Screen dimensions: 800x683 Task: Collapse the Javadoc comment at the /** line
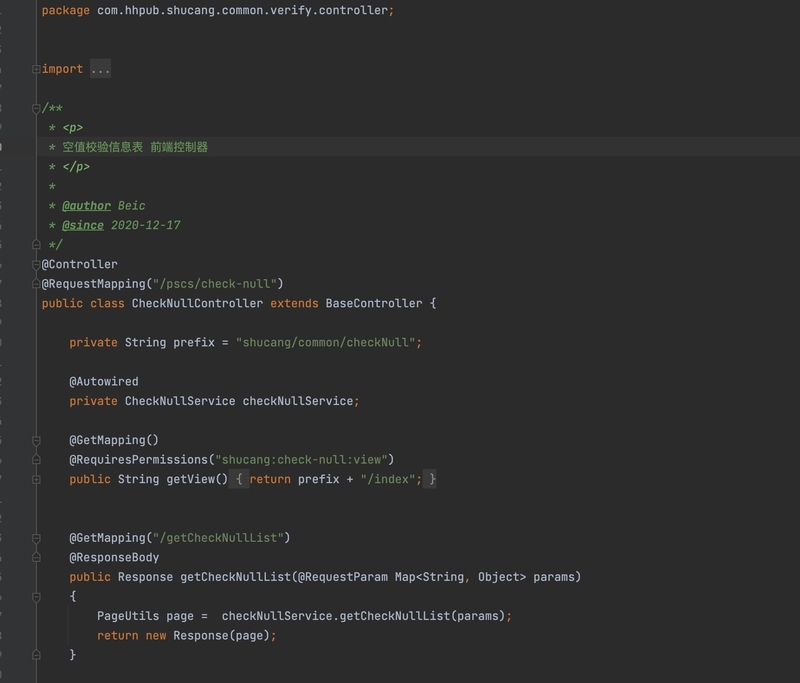pos(36,108)
